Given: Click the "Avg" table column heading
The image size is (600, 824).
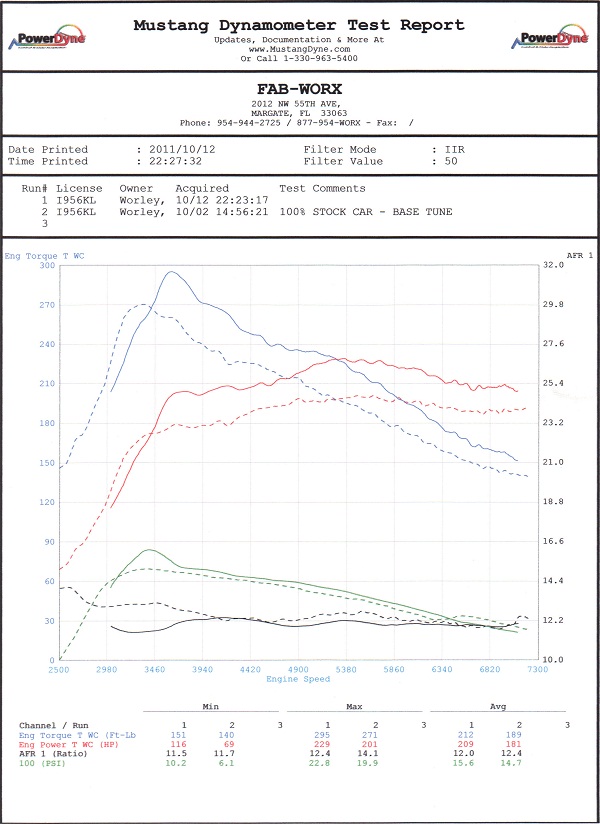Looking at the screenshot, I should 498,707.
